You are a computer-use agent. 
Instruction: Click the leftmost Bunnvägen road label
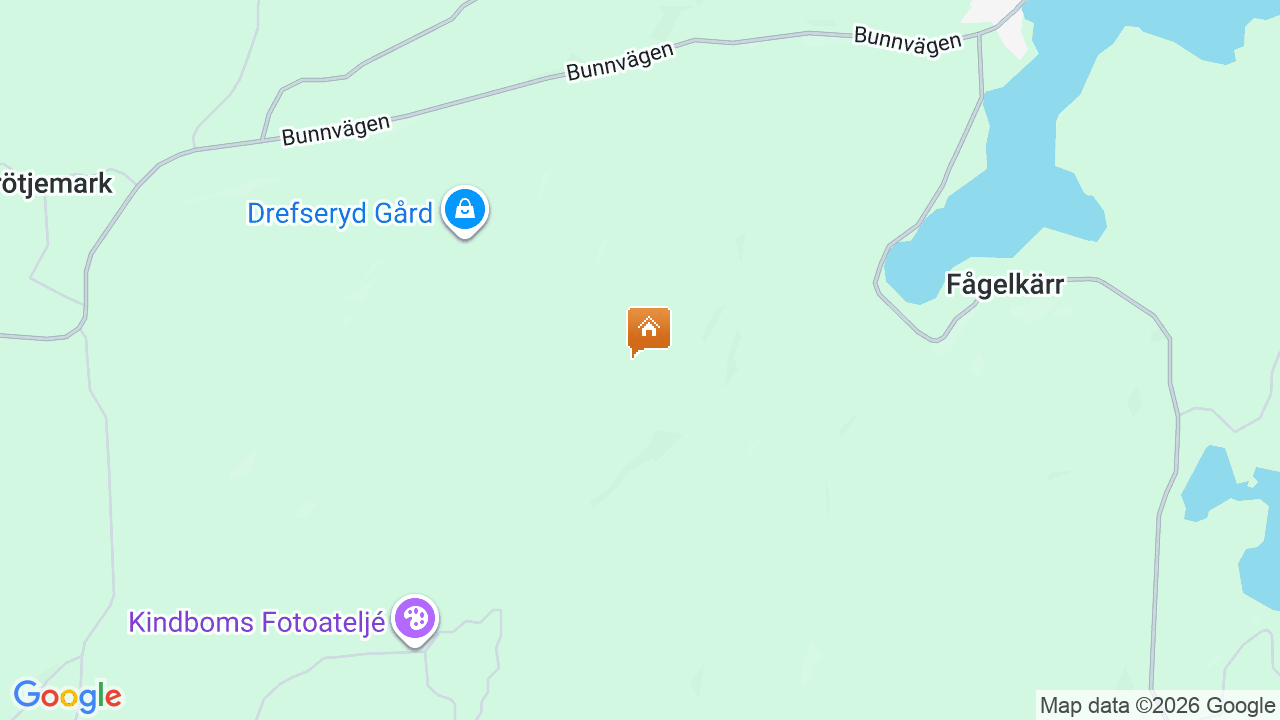[336, 130]
